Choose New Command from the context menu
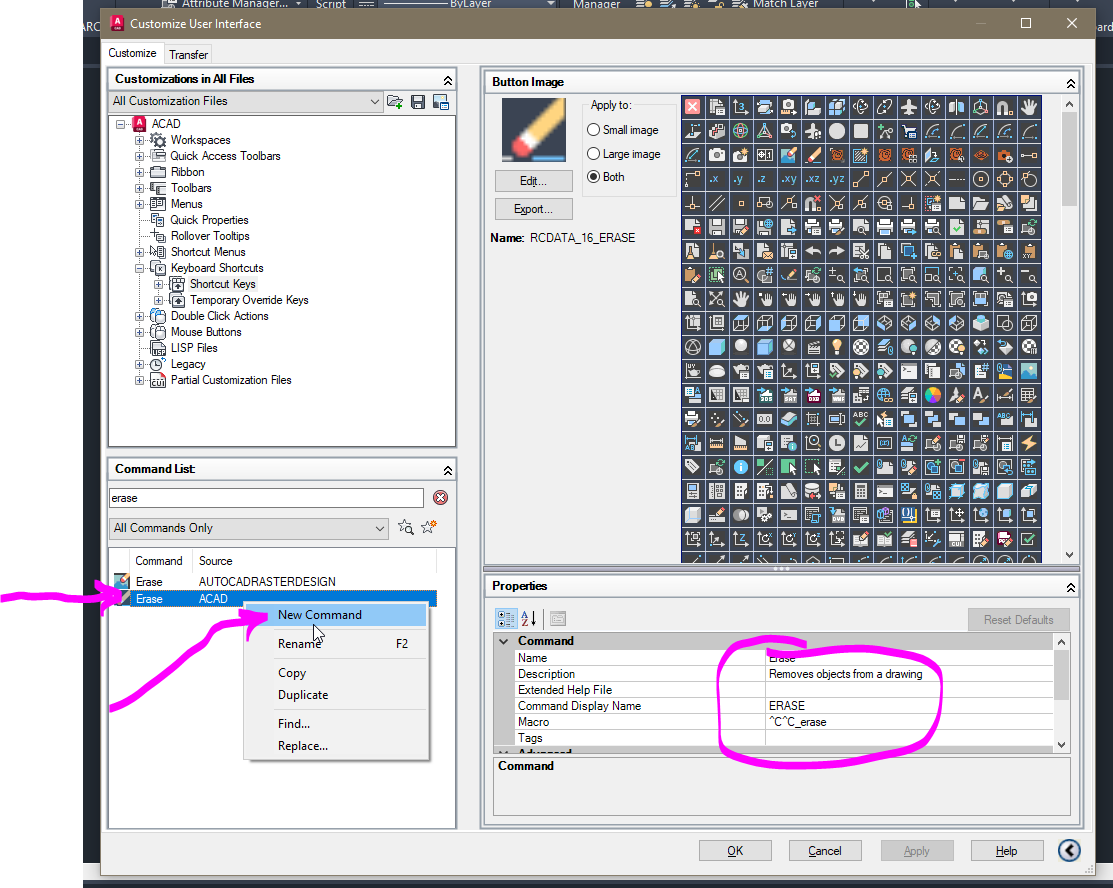 pyautogui.click(x=335, y=615)
